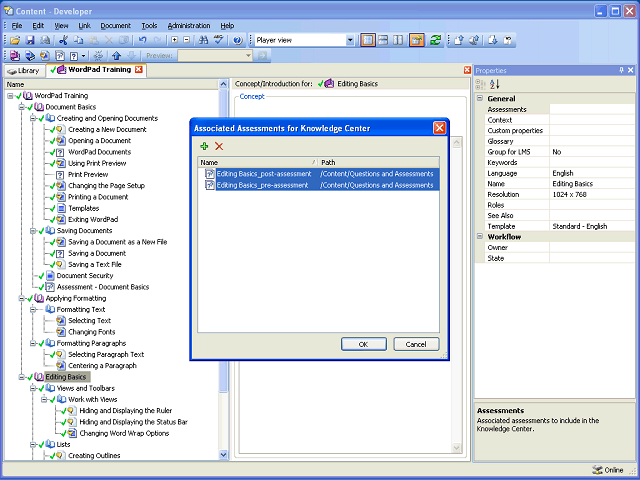Click the alphabetical sort icon in Properties
Viewport: 640px width, 480px height.
[495, 84]
